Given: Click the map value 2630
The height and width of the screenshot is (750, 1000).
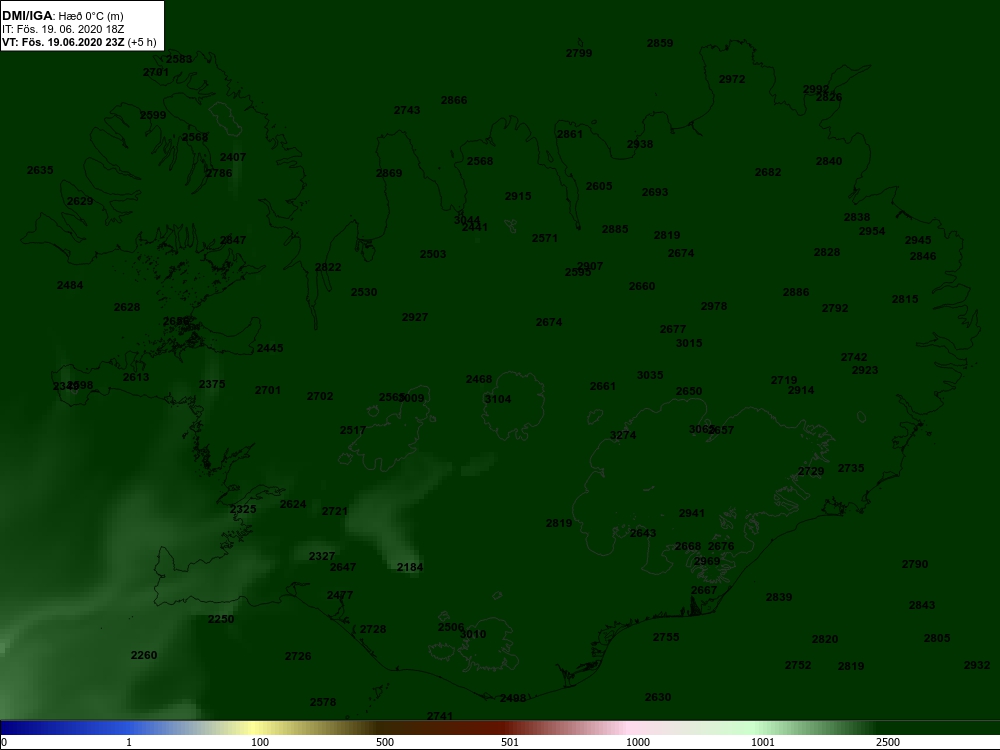Looking at the screenshot, I should pos(658,697).
